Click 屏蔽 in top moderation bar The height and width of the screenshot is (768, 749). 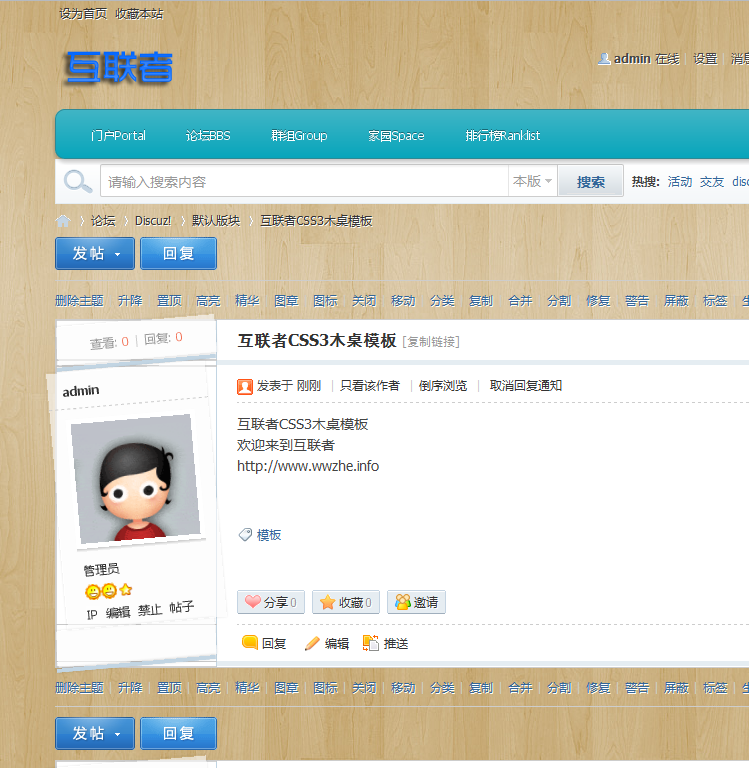(676, 300)
